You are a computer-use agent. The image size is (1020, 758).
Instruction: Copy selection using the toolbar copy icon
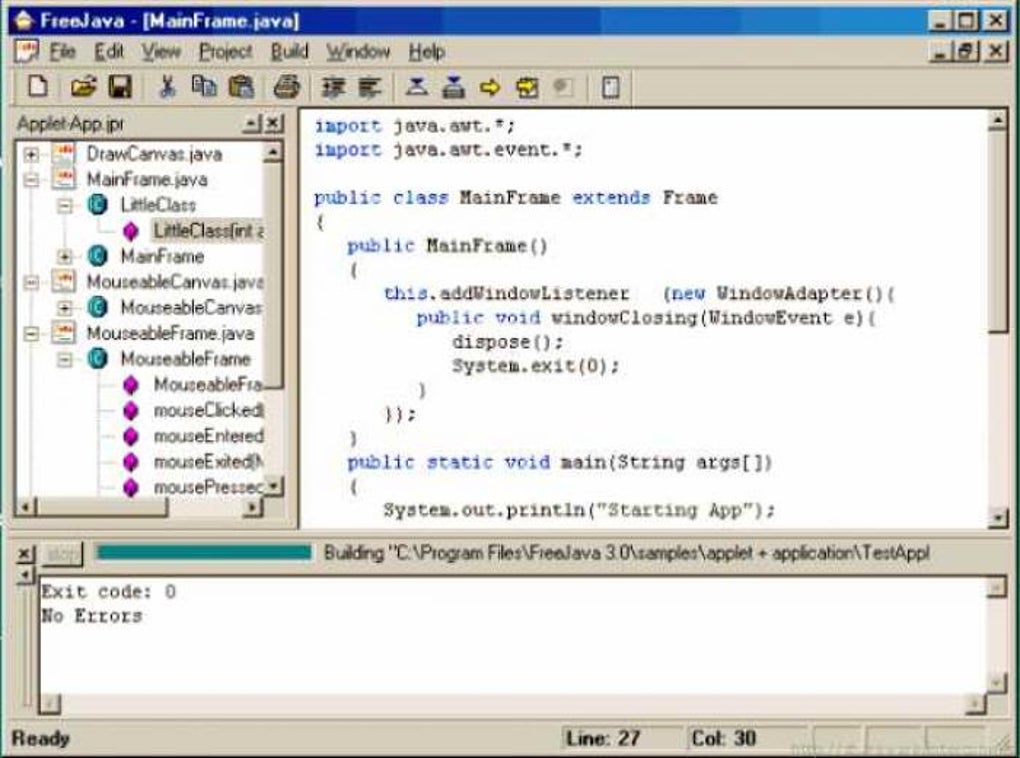[204, 87]
